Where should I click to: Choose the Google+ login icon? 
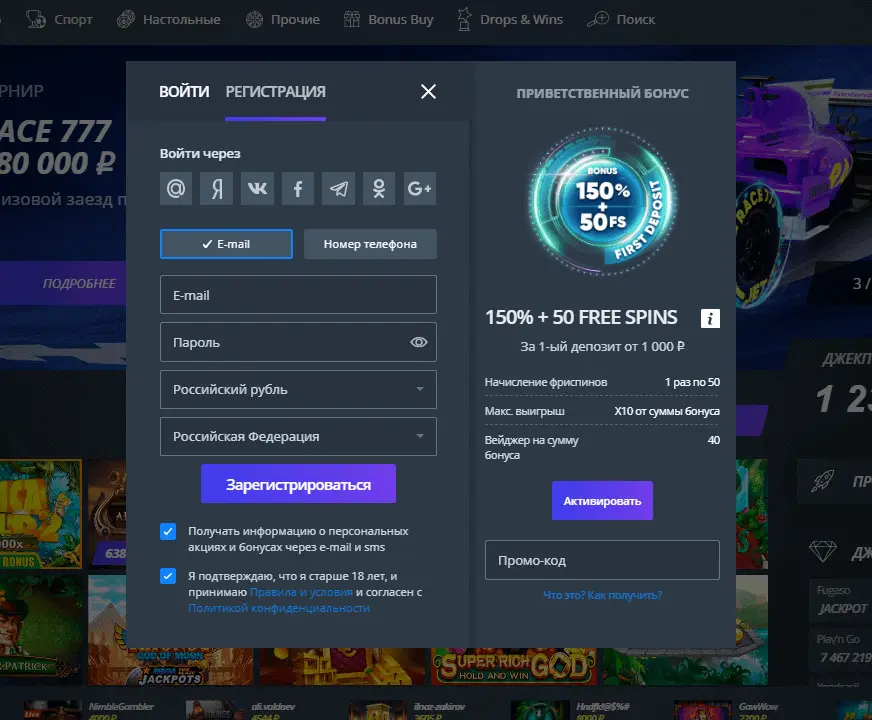click(419, 188)
